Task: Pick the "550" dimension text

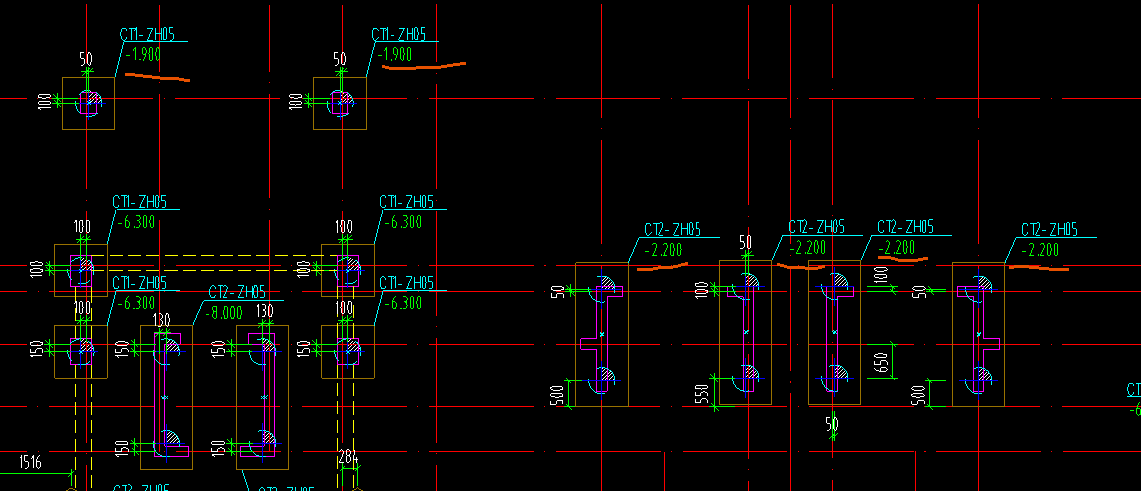Action: [701, 394]
